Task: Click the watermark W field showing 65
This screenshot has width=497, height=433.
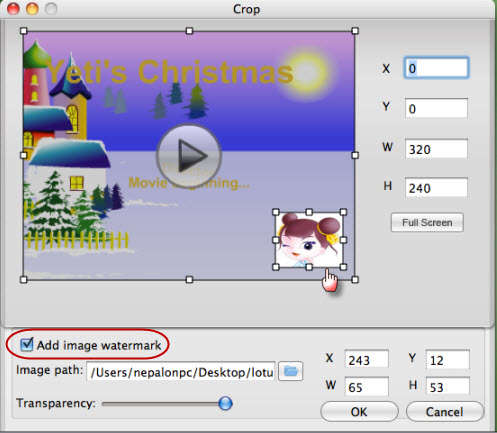Action: (367, 387)
